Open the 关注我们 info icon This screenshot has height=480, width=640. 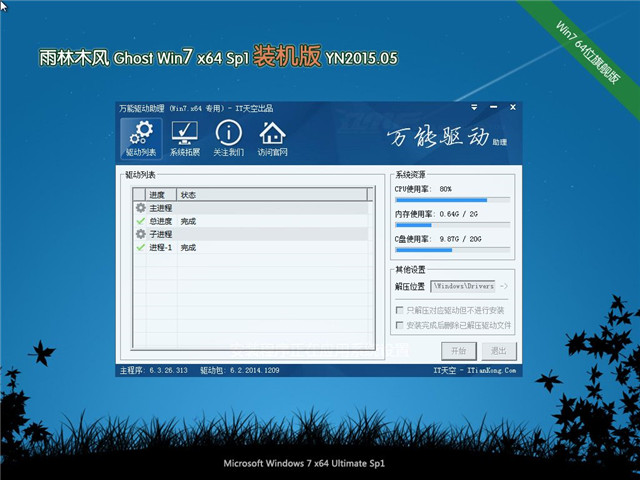229,139
